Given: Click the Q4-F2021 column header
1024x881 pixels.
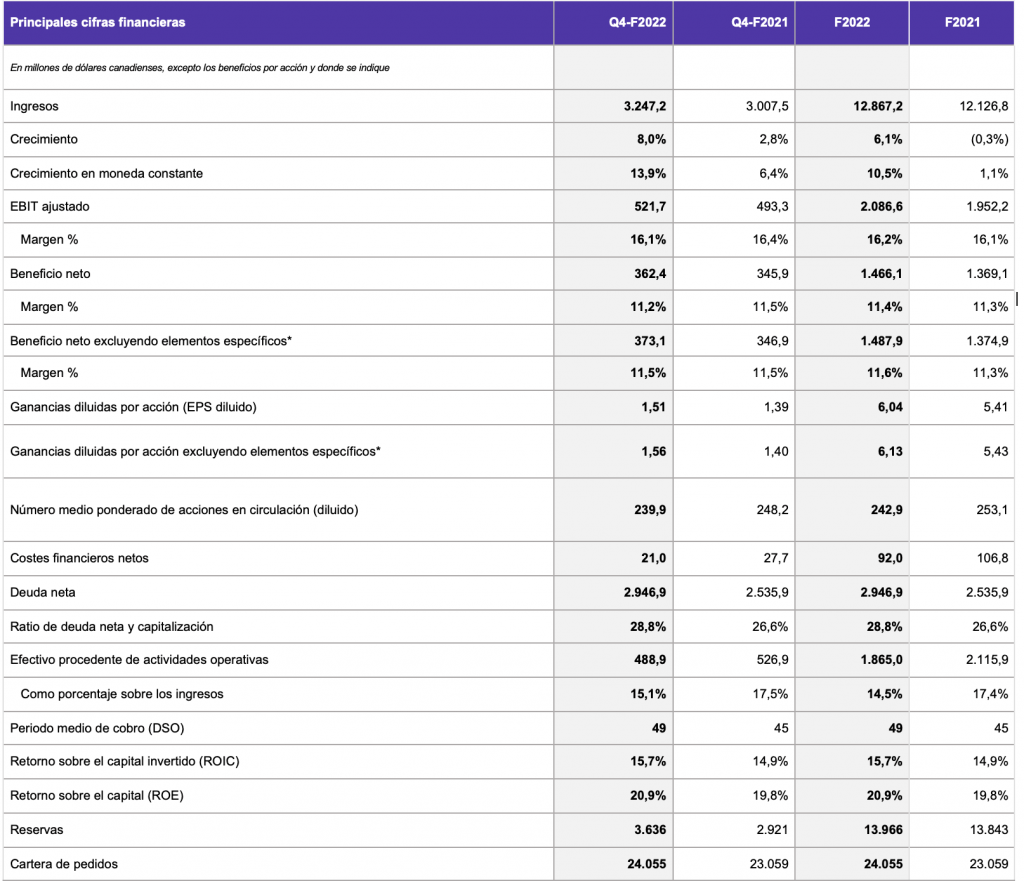Looking at the screenshot, I should (759, 22).
